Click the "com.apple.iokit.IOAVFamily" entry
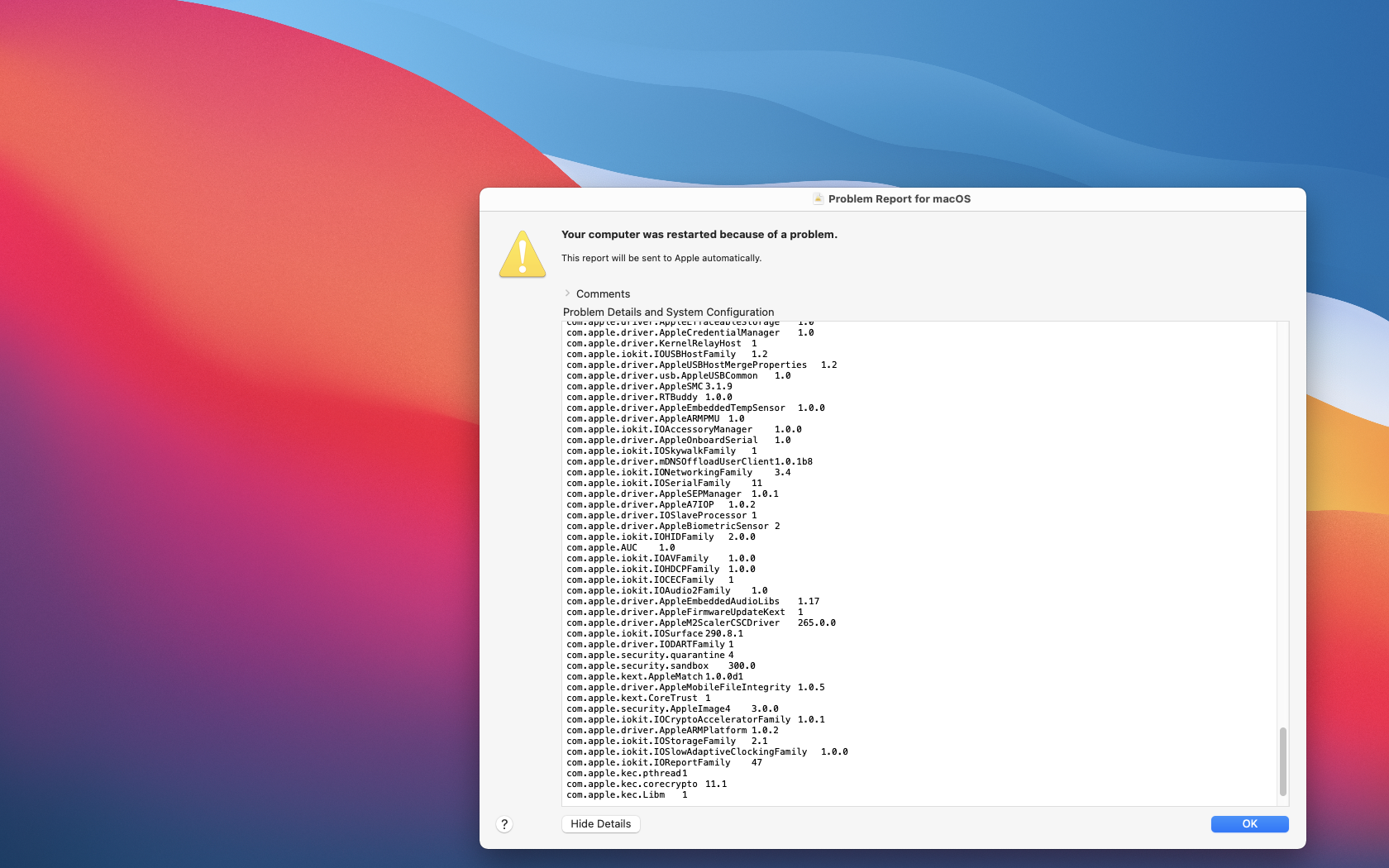1389x868 pixels. [661, 559]
